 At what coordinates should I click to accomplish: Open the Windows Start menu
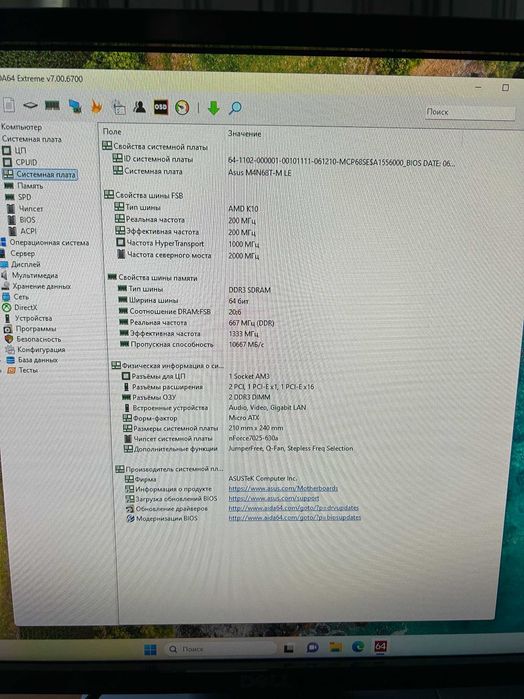coord(150,650)
